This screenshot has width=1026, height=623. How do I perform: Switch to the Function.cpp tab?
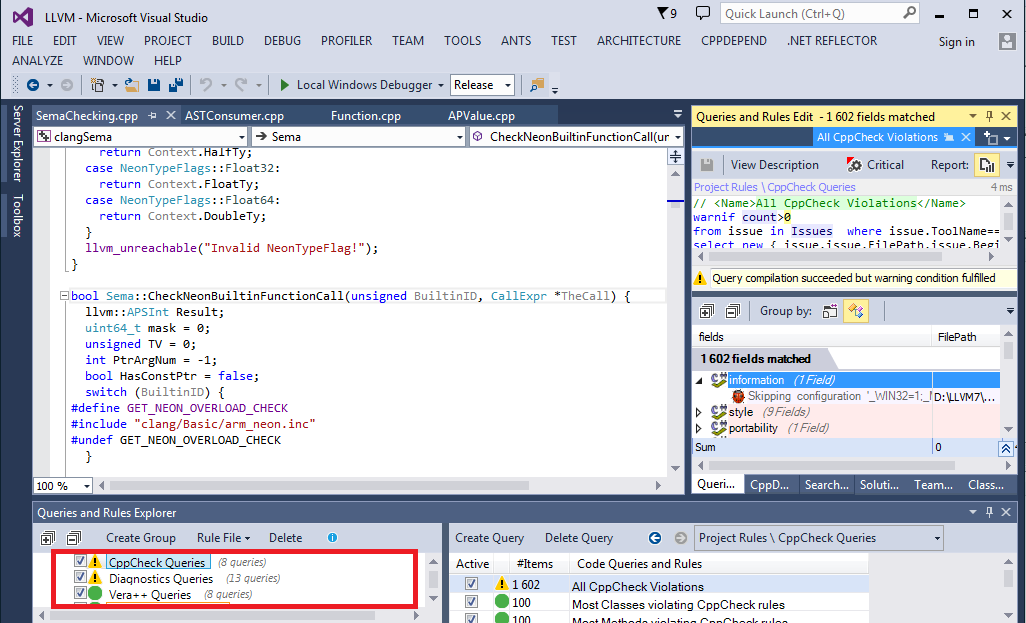pos(366,116)
